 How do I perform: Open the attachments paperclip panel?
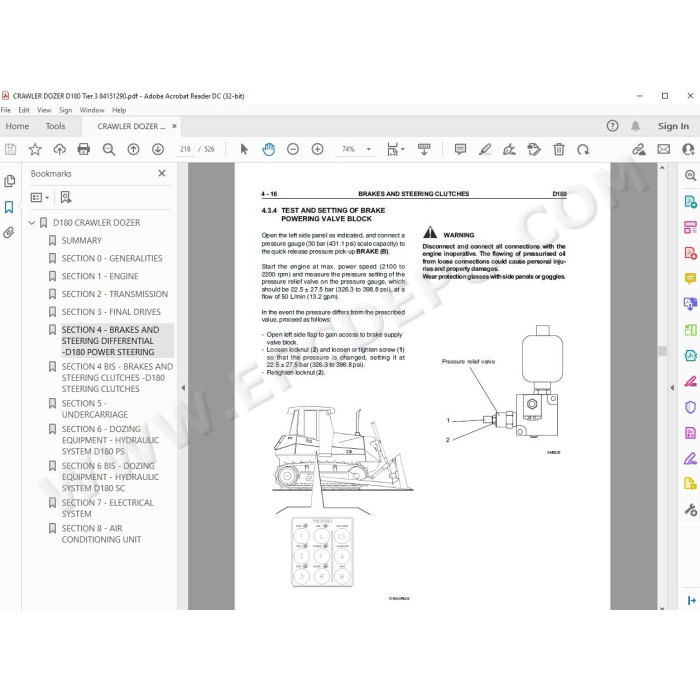(x=9, y=233)
